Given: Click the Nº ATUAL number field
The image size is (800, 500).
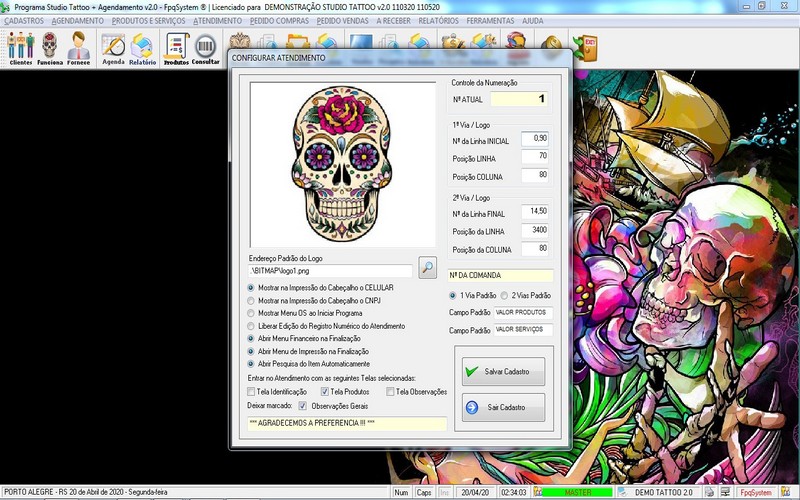Looking at the screenshot, I should click(519, 99).
